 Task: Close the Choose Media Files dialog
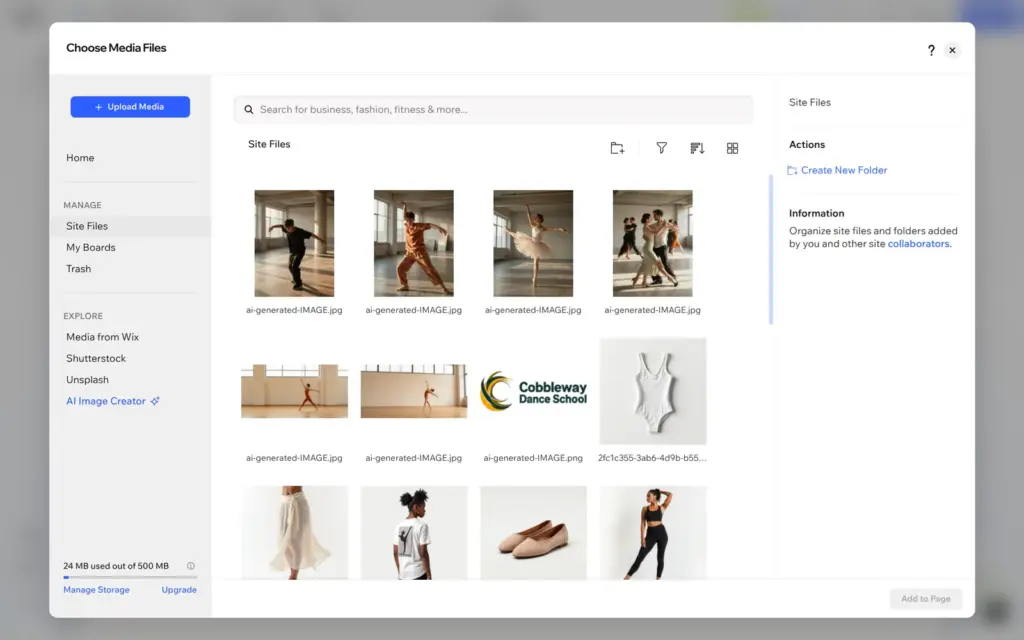952,50
